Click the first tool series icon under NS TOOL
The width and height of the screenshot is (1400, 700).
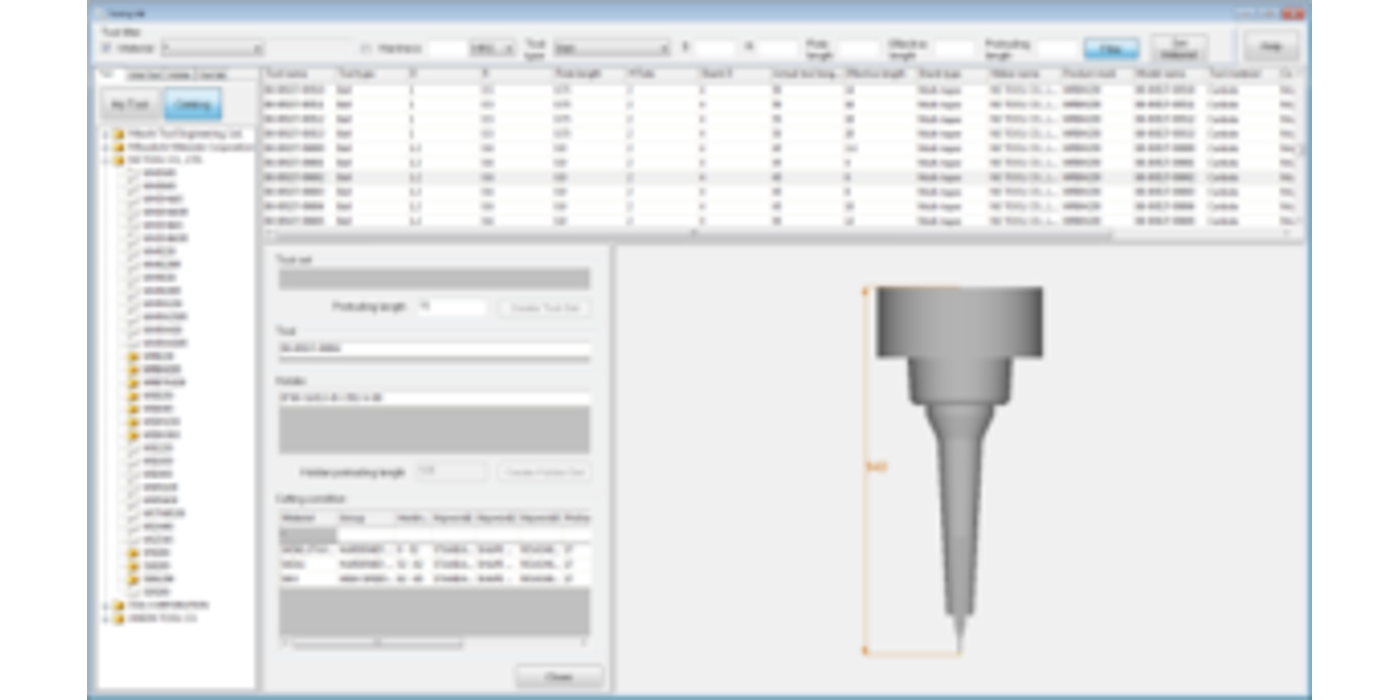click(133, 173)
